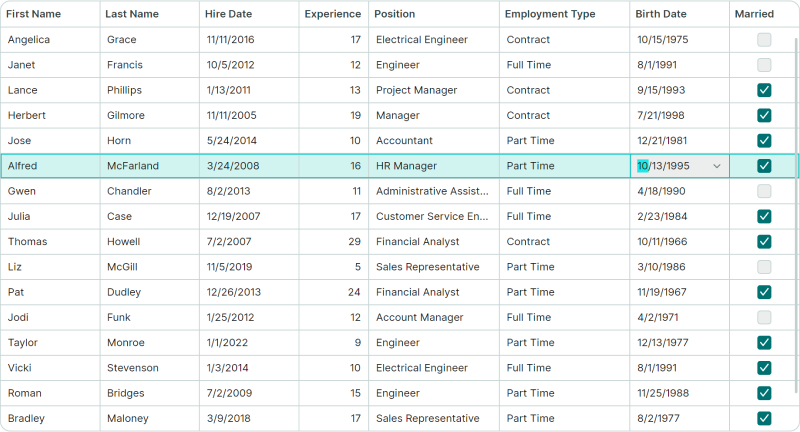Click the Employment Type cell for Janet Francis

tap(564, 65)
